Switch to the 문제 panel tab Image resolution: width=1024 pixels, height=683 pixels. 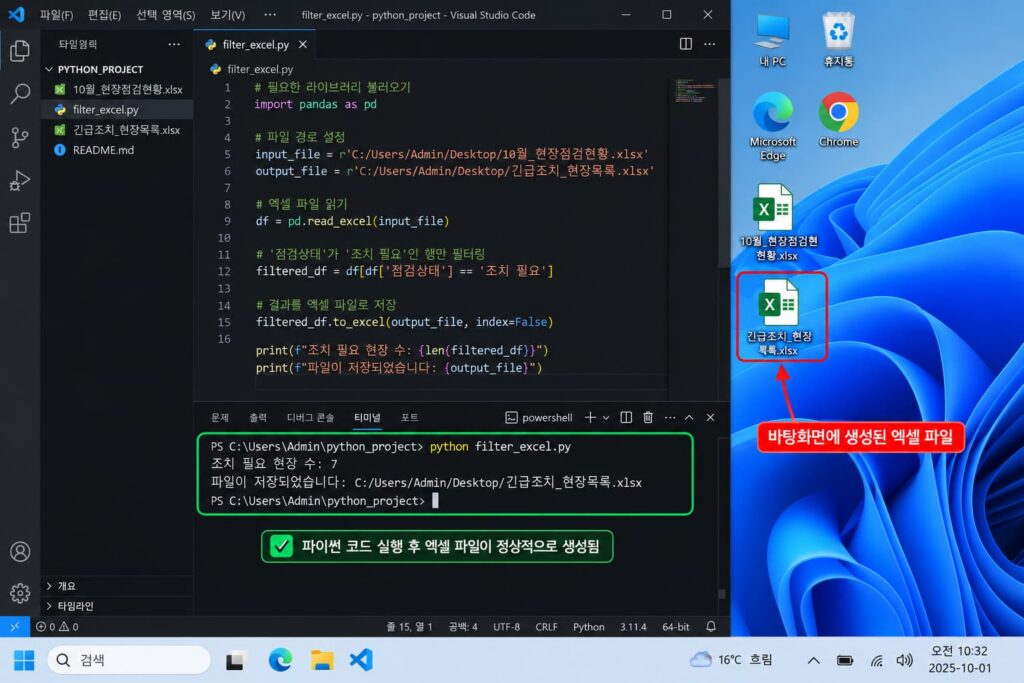(220, 417)
